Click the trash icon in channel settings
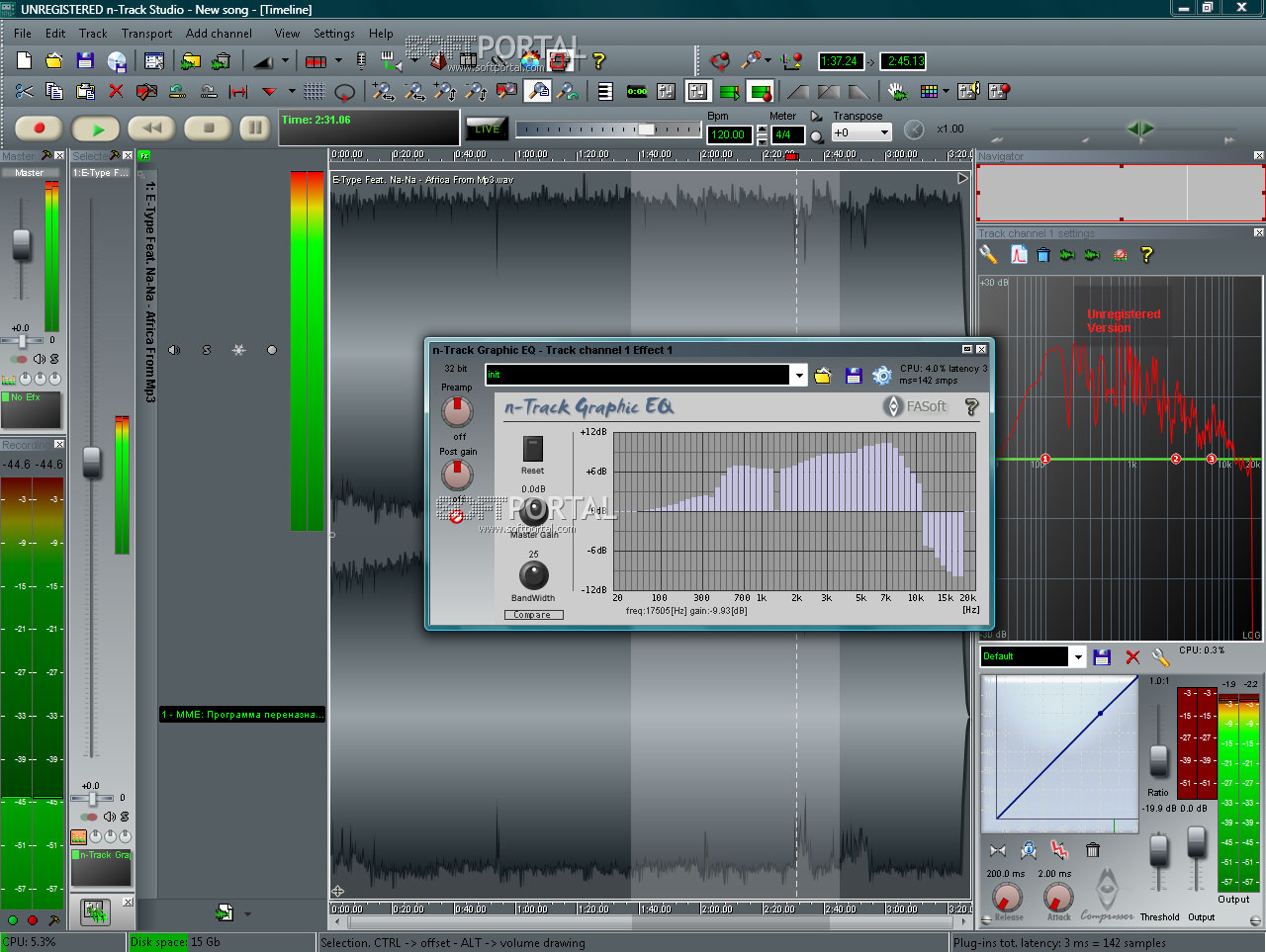The image size is (1266, 952). [1042, 255]
